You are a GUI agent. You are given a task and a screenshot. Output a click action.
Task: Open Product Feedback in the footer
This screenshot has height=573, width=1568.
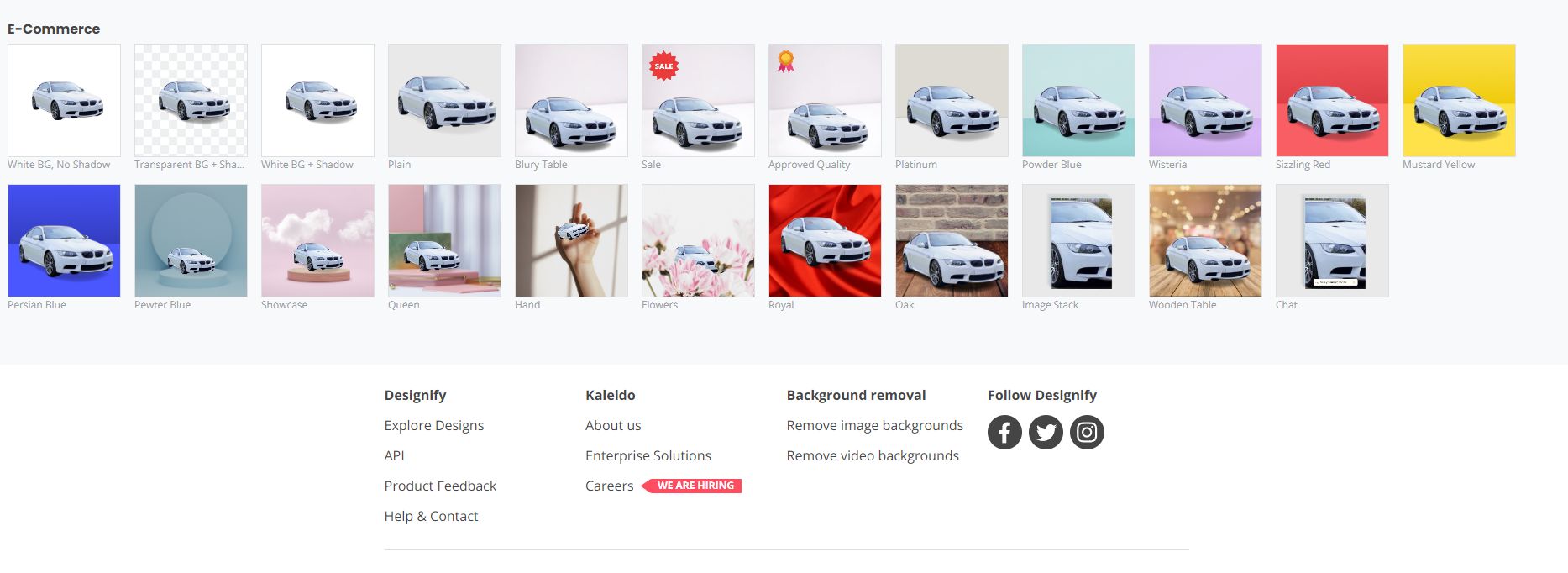pyautogui.click(x=440, y=486)
